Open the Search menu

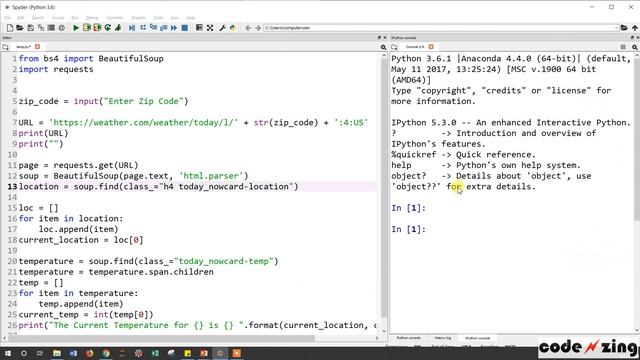(38, 18)
